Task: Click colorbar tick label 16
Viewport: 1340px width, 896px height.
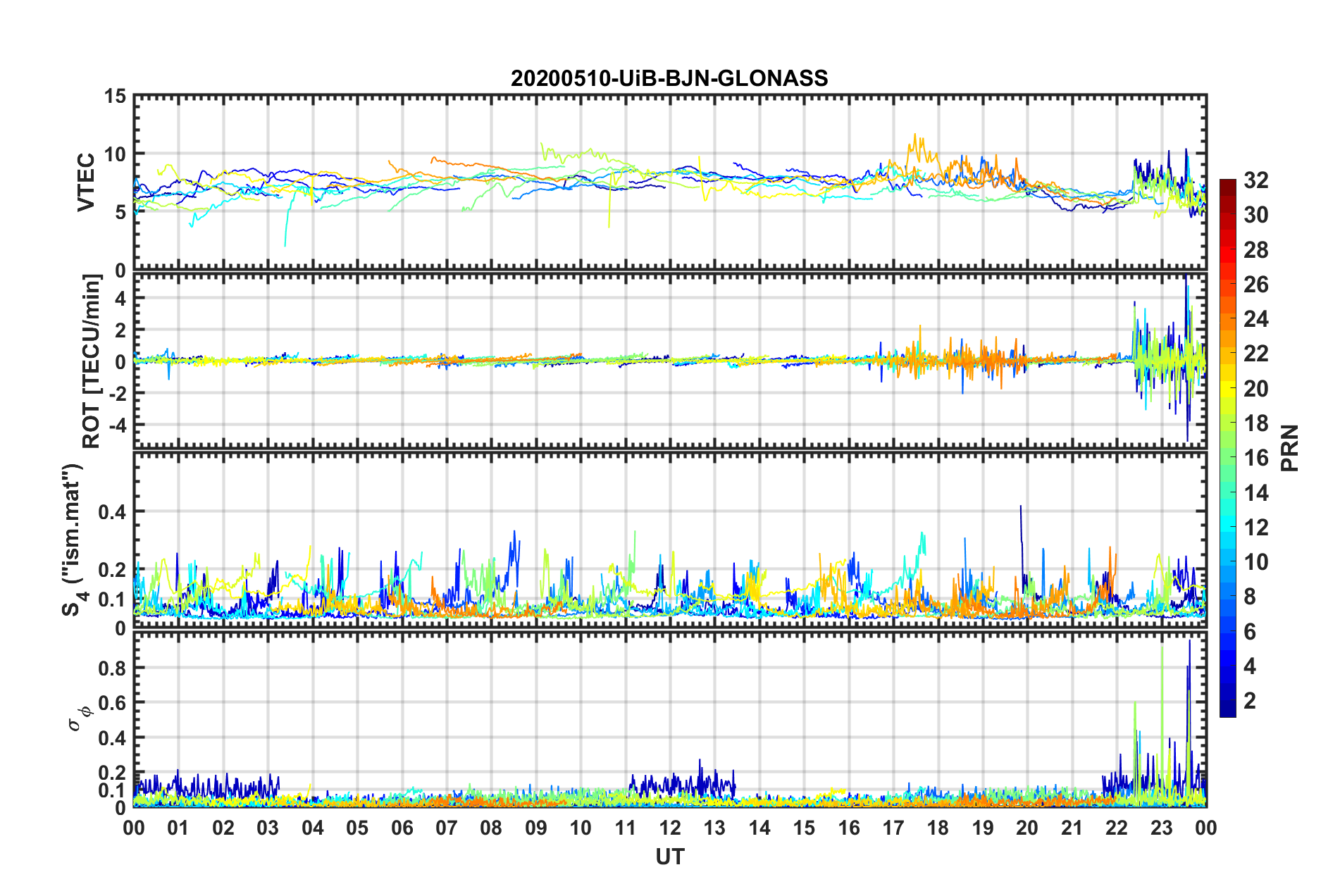Action: [1255, 458]
